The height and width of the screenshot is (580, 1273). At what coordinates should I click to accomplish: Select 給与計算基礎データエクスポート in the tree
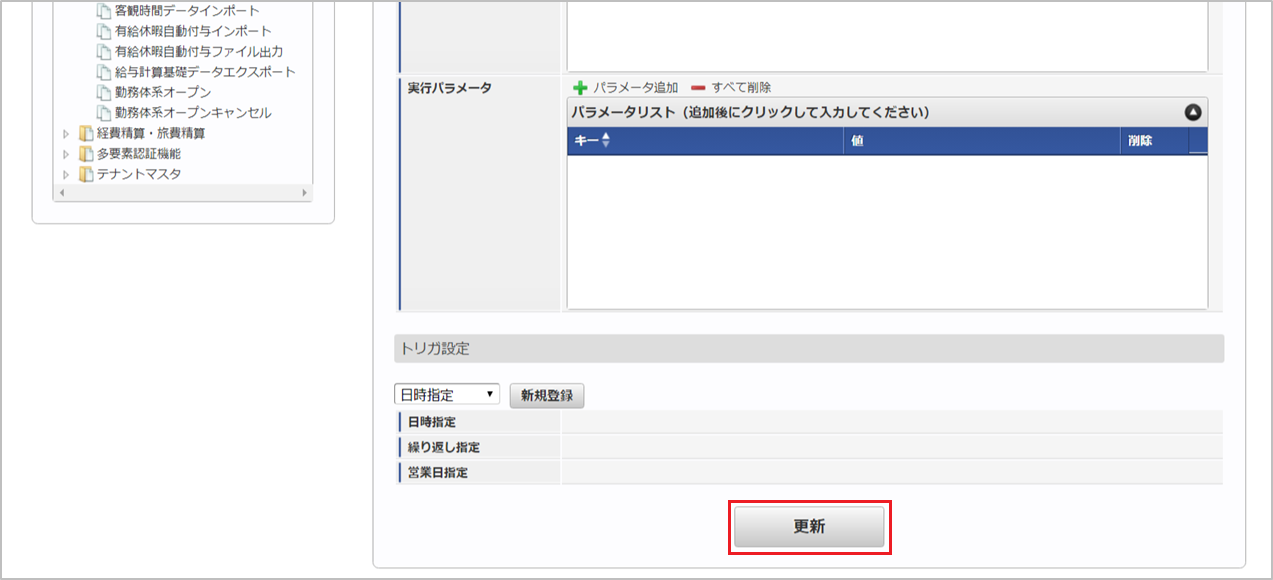(205, 72)
